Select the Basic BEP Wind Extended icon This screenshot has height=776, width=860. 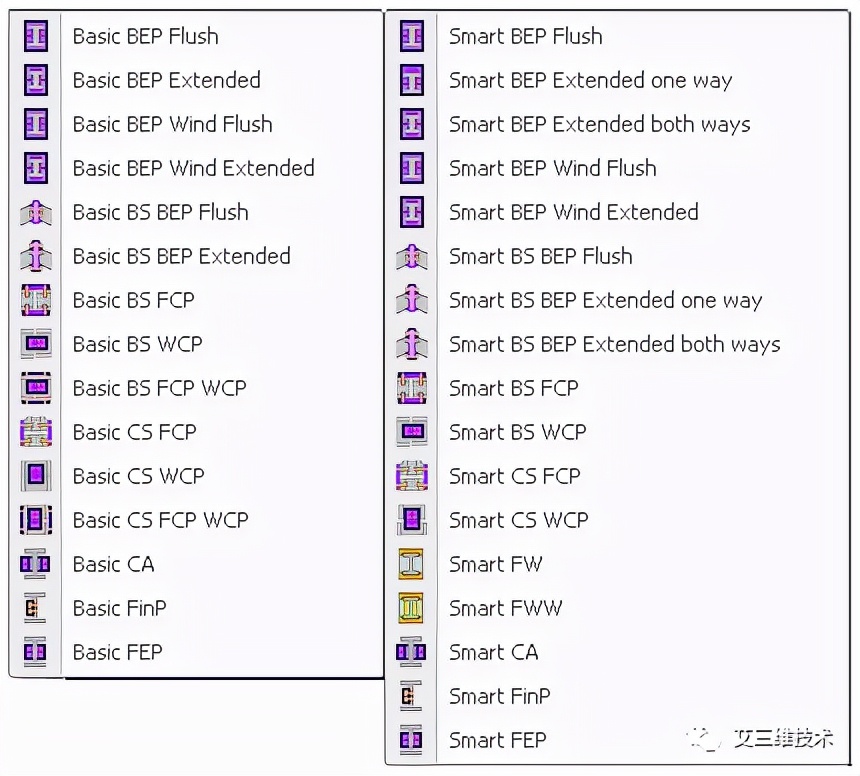coord(35,168)
